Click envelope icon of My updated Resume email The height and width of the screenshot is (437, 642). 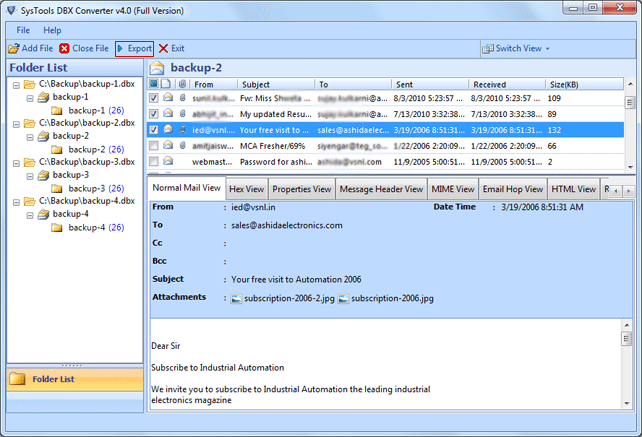168,113
